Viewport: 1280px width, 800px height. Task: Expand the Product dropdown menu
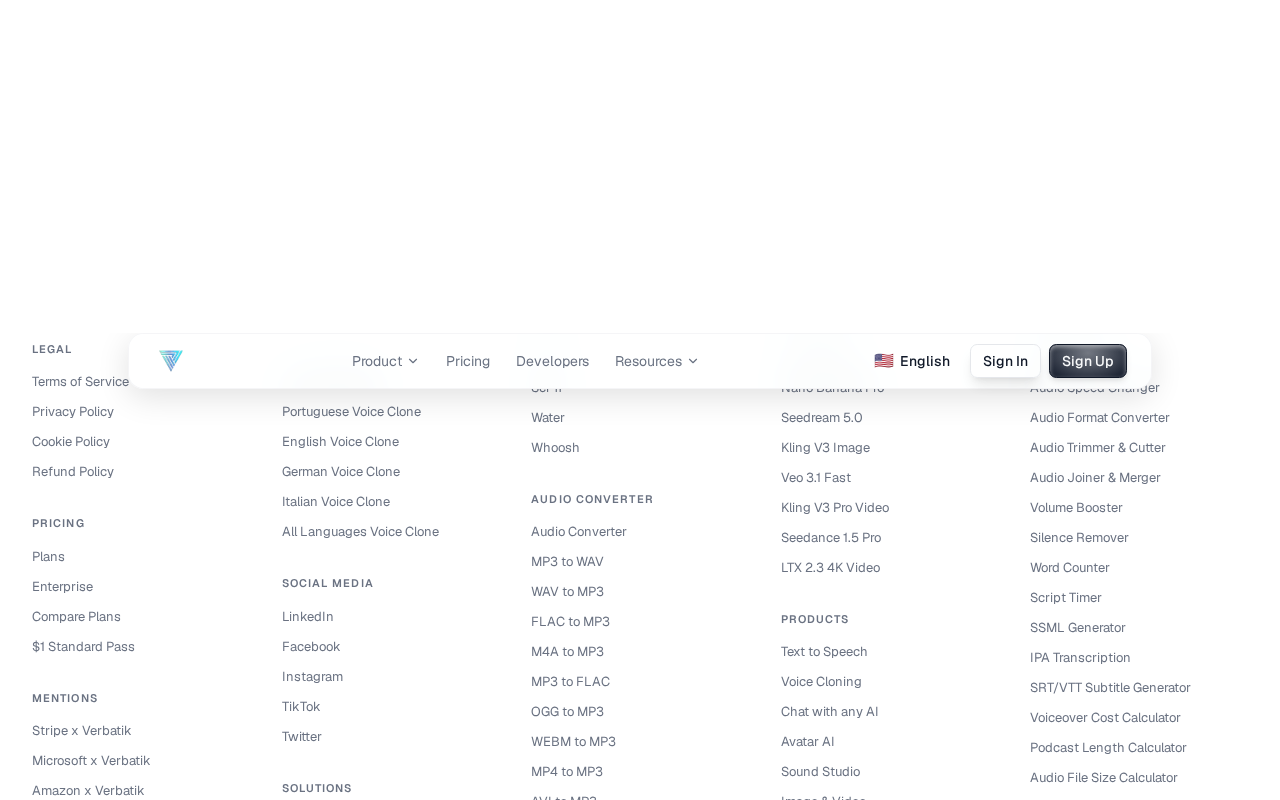[385, 361]
